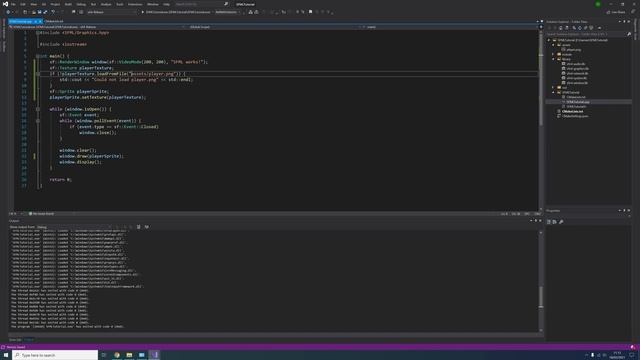
Task: Open the main() member navigation dropdown
Action: coord(451,27)
